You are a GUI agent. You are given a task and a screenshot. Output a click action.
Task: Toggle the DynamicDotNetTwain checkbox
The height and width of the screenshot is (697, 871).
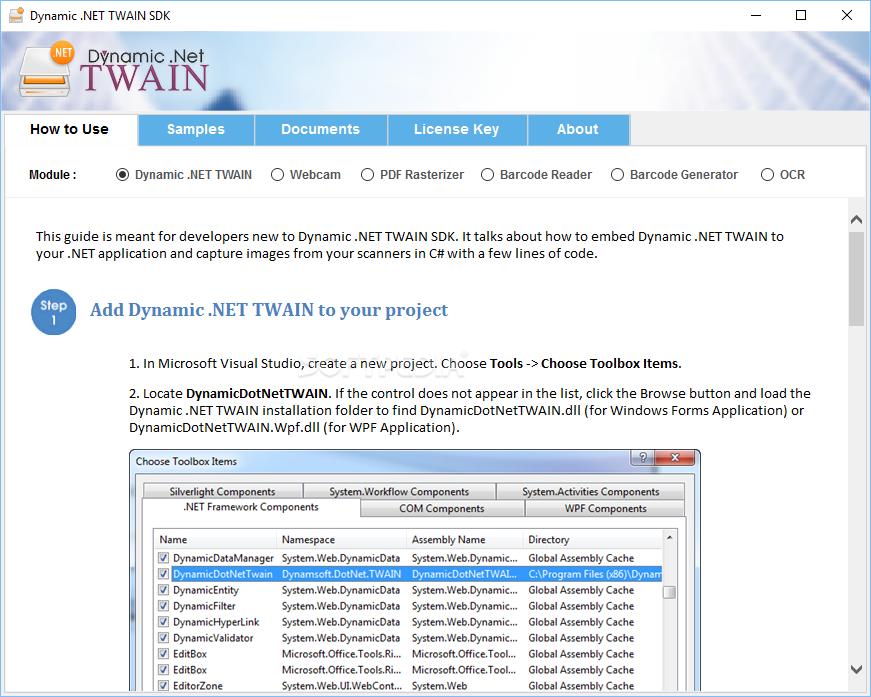click(x=163, y=574)
